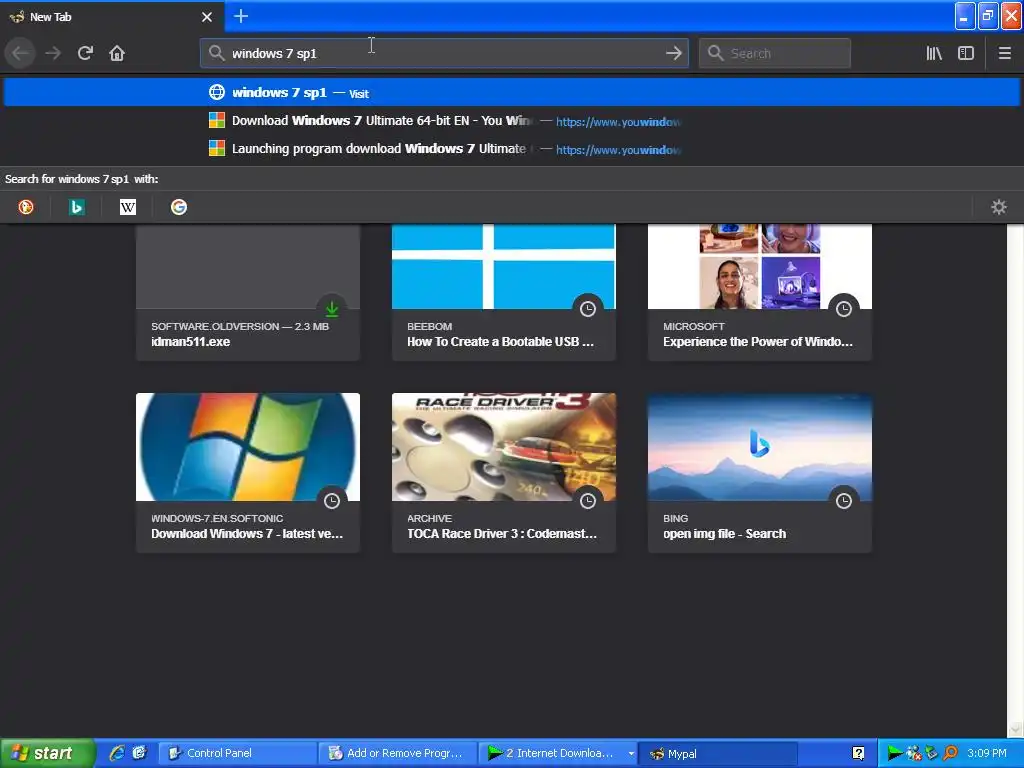The image size is (1024, 768).
Task: Click the taskbar clock showing 3:09 PM
Action: pos(987,753)
